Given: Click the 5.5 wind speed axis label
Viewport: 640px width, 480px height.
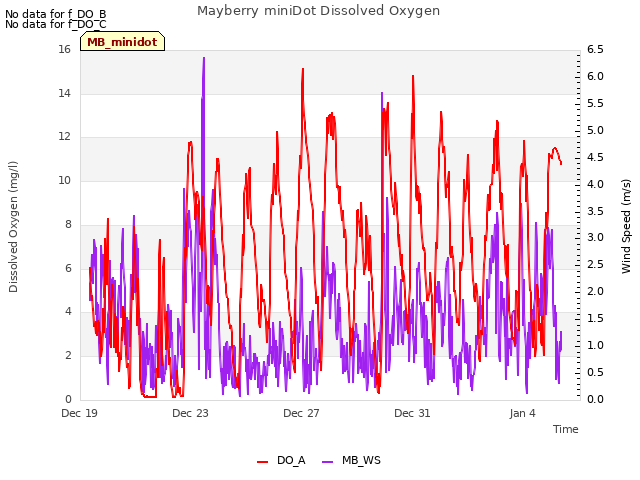Looking at the screenshot, I should tap(595, 103).
